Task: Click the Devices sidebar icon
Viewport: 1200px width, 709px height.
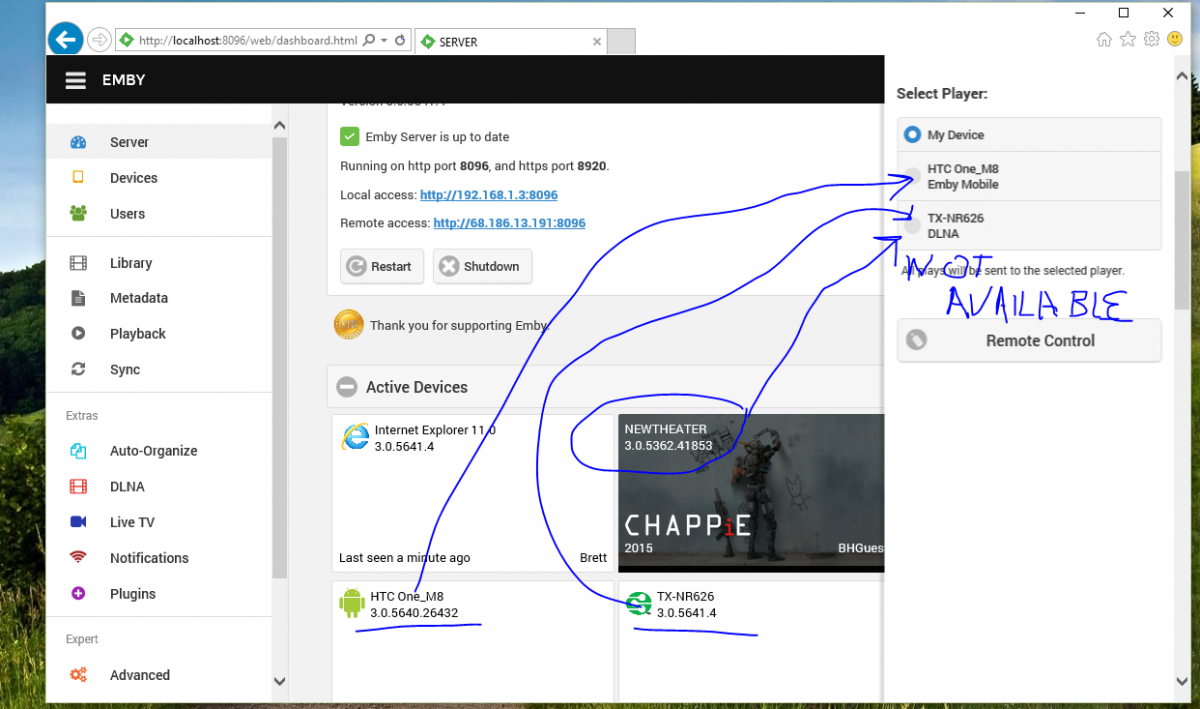Action: click(78, 178)
